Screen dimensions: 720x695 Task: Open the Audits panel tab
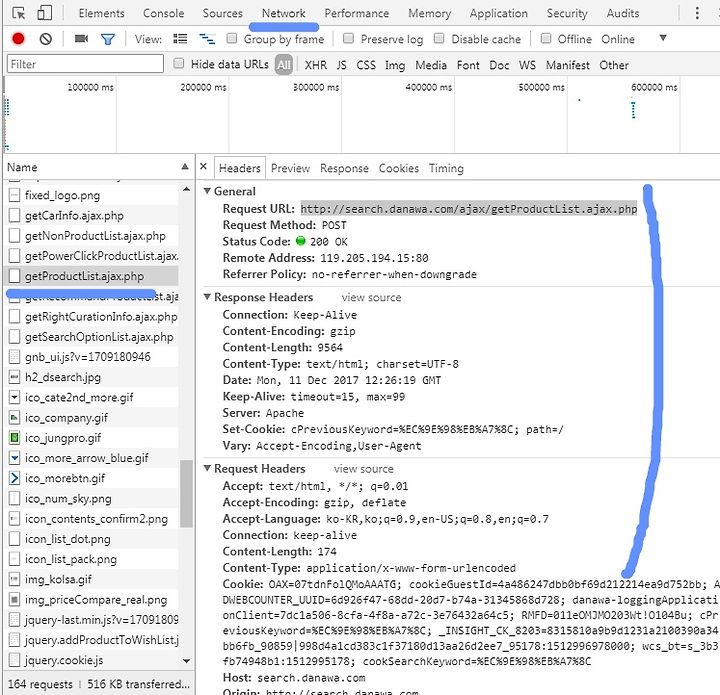(x=623, y=13)
